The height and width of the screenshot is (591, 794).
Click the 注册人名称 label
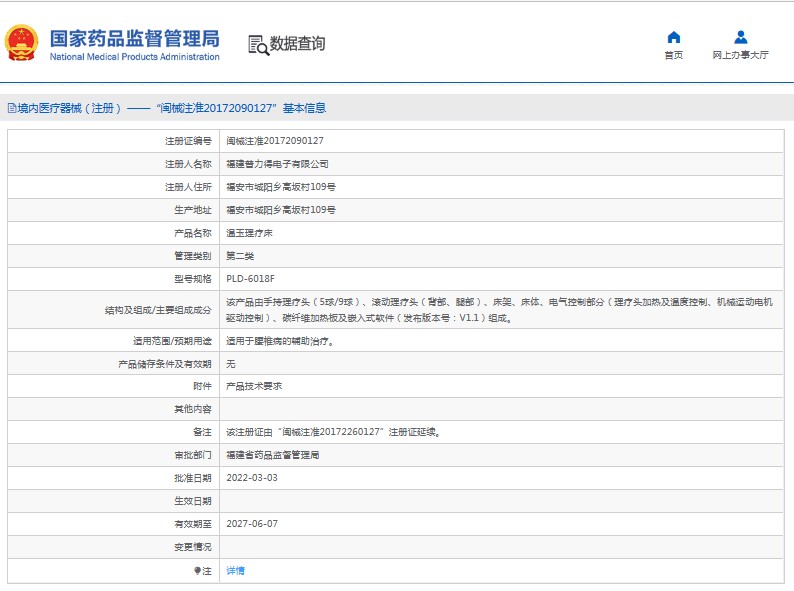coord(188,164)
